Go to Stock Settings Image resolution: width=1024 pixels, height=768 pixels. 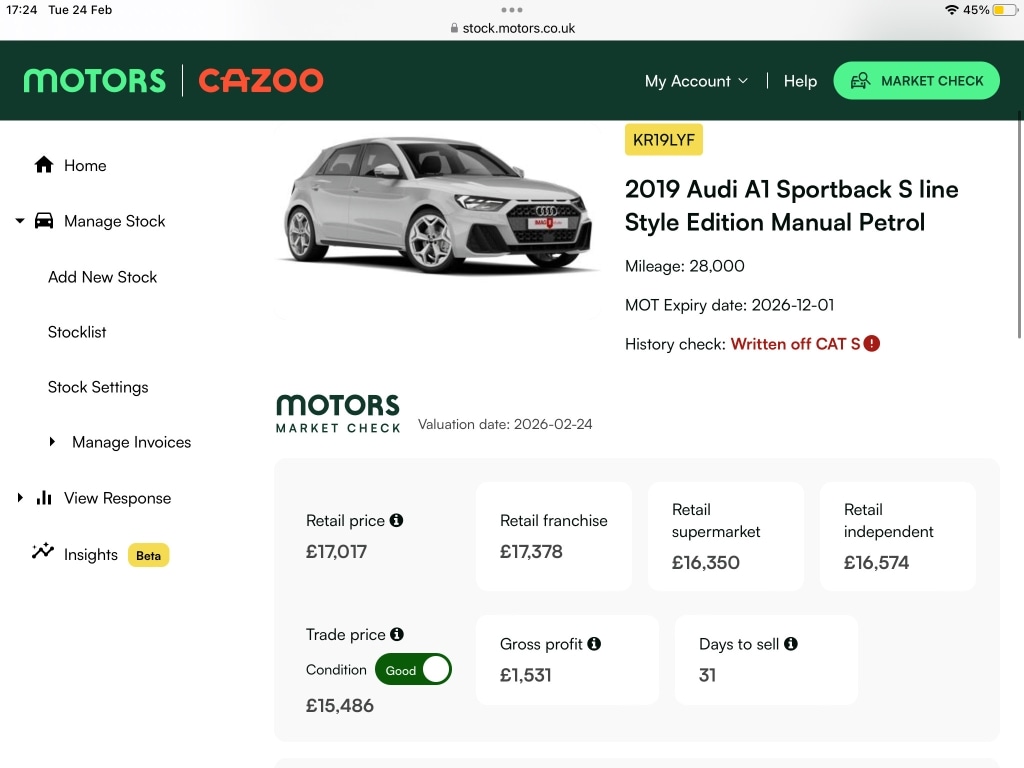click(97, 387)
